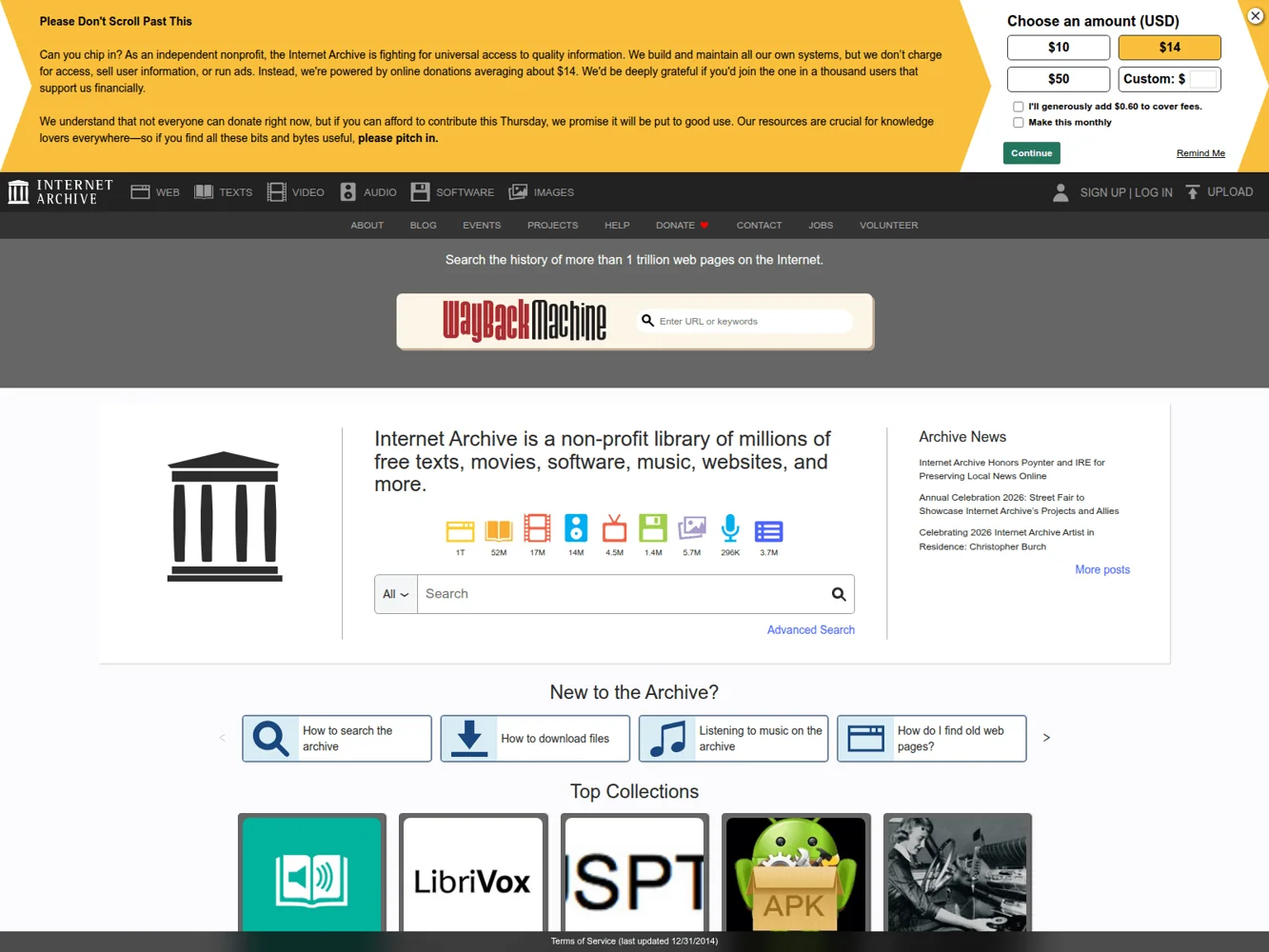Viewport: 1269px width, 952px height.
Task: Open the Internet Archive logo home link
Action: point(60,192)
